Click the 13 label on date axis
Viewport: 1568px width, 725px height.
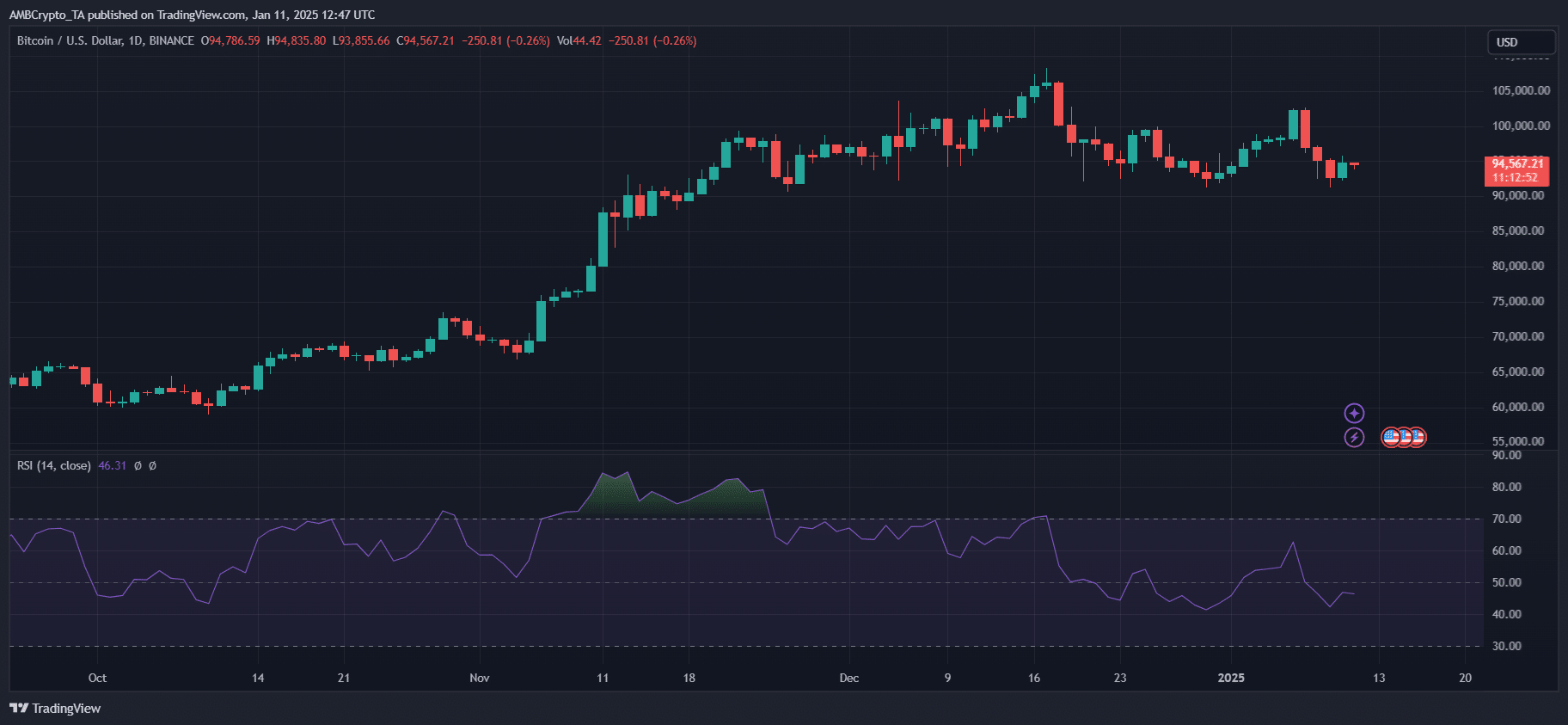coord(1379,678)
